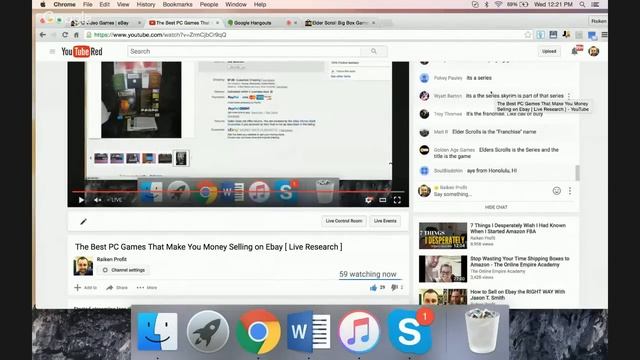Open How to Sell on Ebay the RIGHT WAY video
Screen dimensions: 640x360
coord(518,295)
